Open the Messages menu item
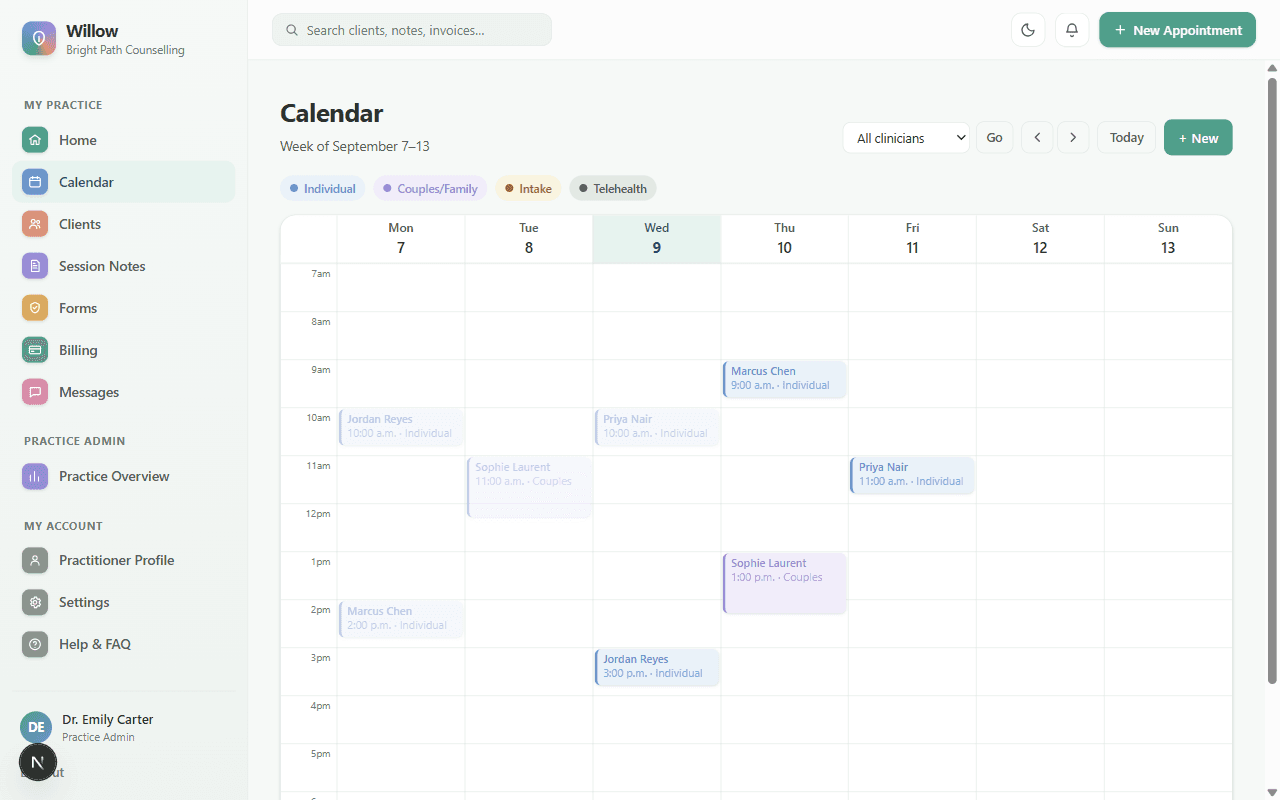 coord(124,392)
